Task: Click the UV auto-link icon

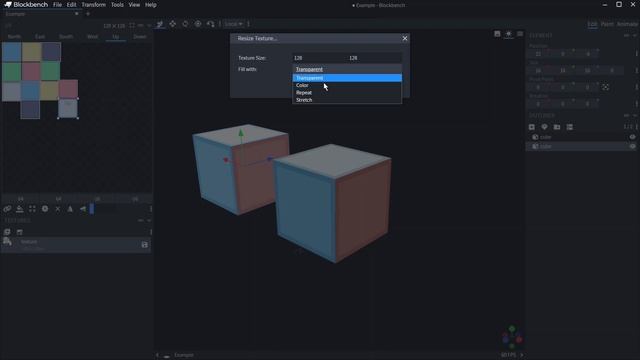Action: pos(7,209)
